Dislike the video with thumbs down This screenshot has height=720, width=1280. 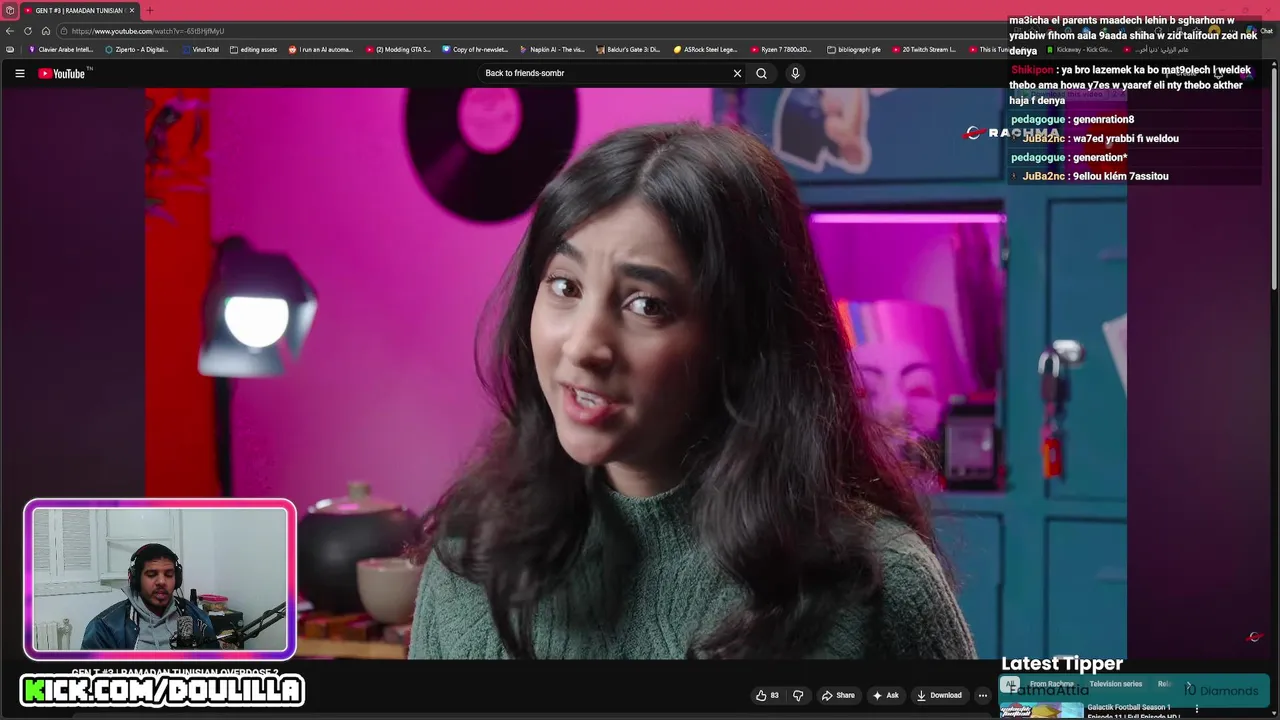pos(798,695)
